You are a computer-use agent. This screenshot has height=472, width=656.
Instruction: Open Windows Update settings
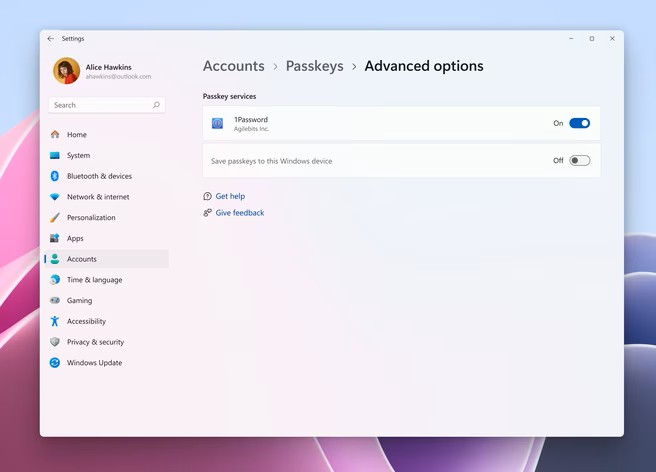click(94, 363)
